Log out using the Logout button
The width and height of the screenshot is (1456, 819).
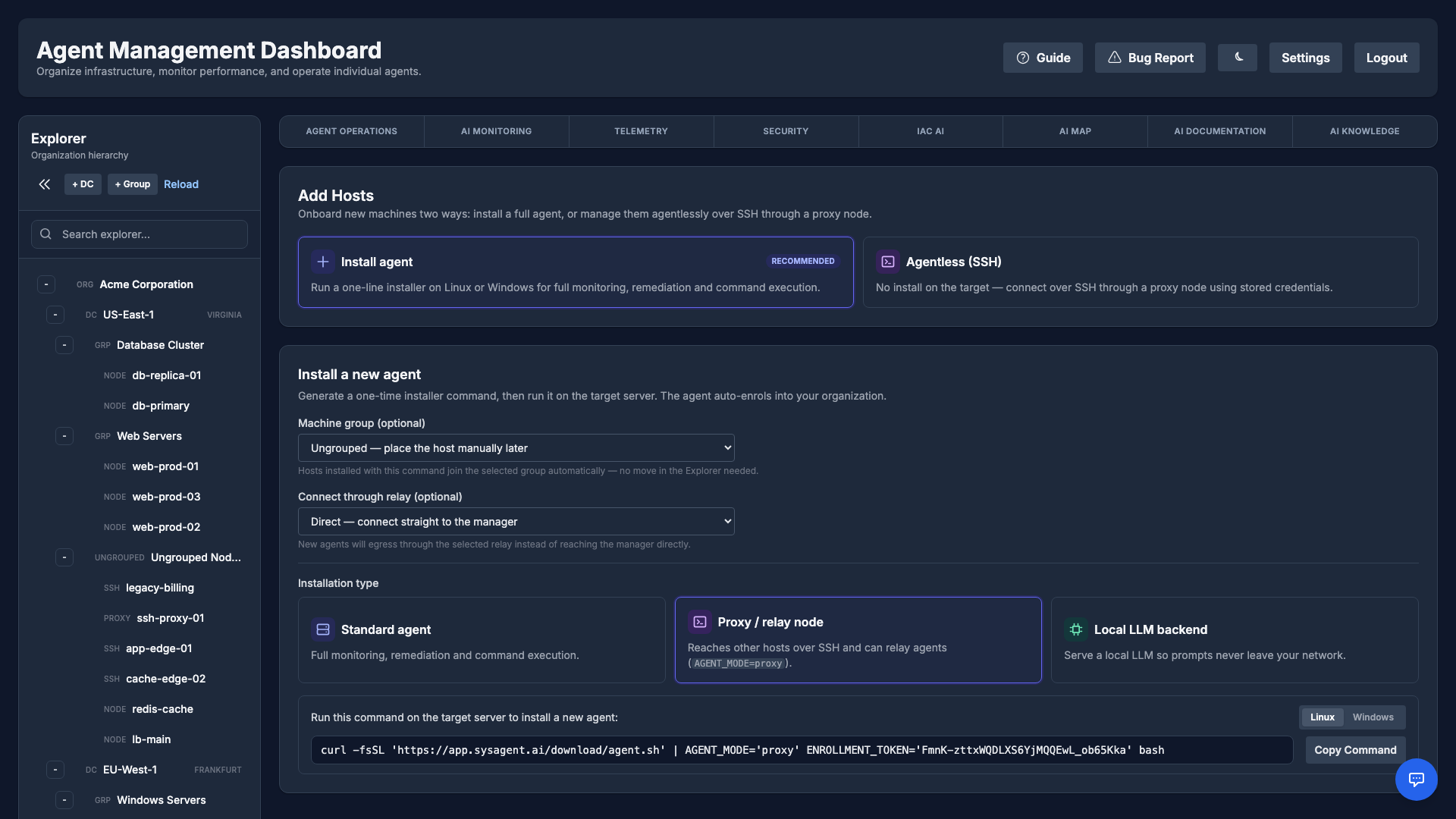point(1387,58)
